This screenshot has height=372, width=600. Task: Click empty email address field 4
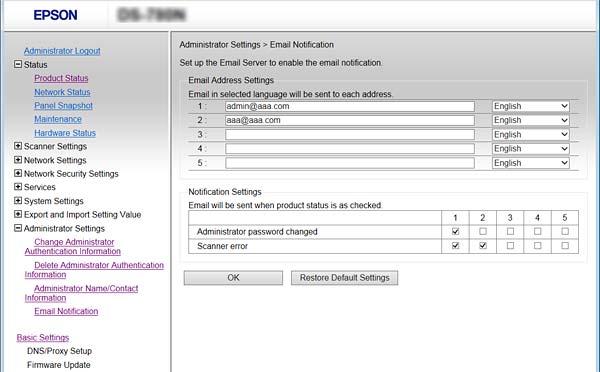click(350, 148)
